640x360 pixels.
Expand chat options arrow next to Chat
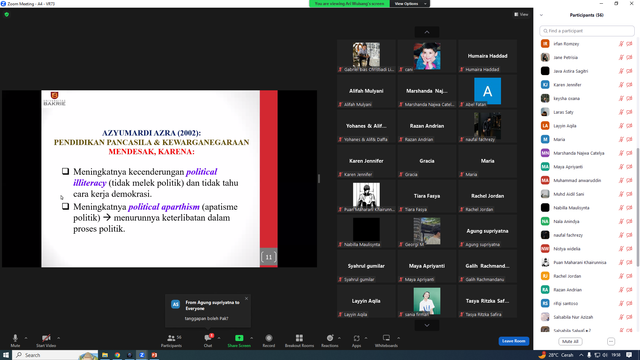219,338
